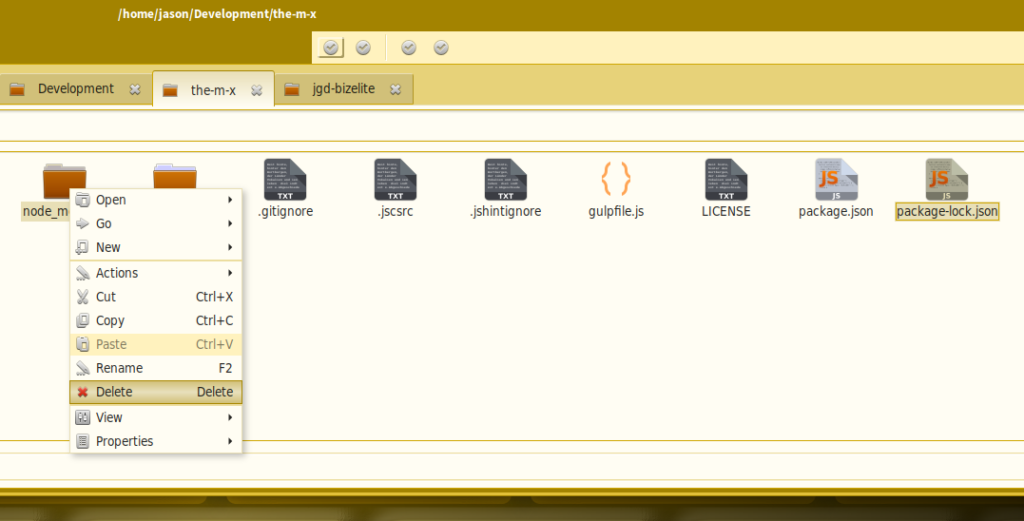1024x521 pixels.
Task: Switch to the the-m-x tab
Action: point(214,89)
